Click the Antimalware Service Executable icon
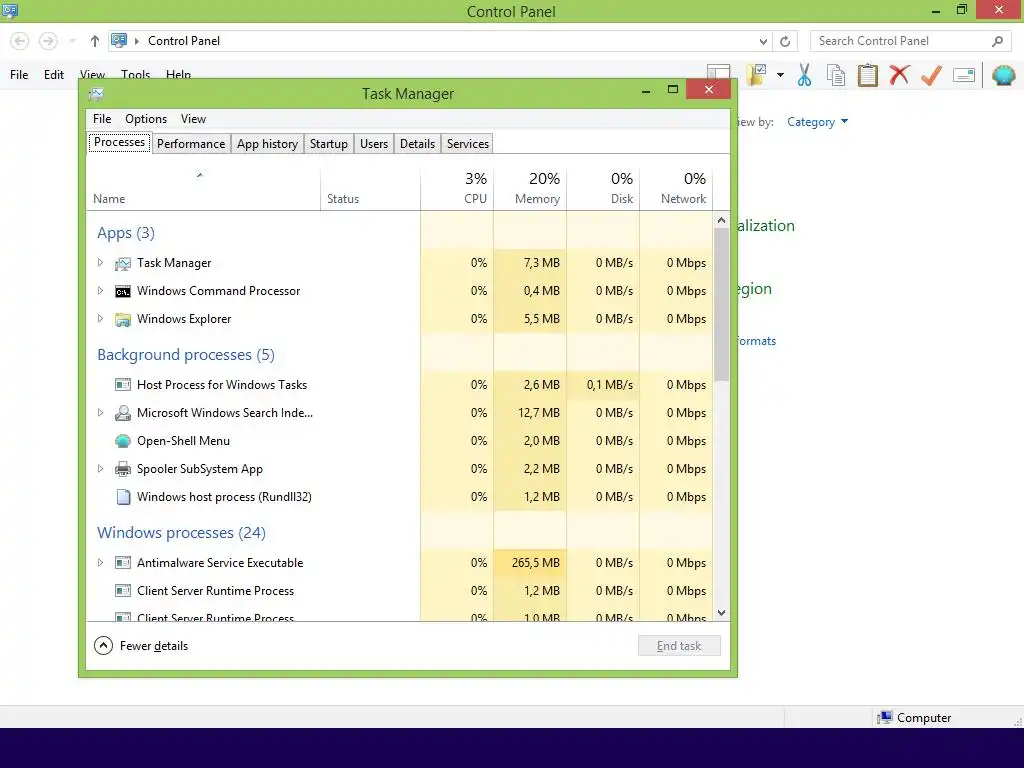 [123, 562]
